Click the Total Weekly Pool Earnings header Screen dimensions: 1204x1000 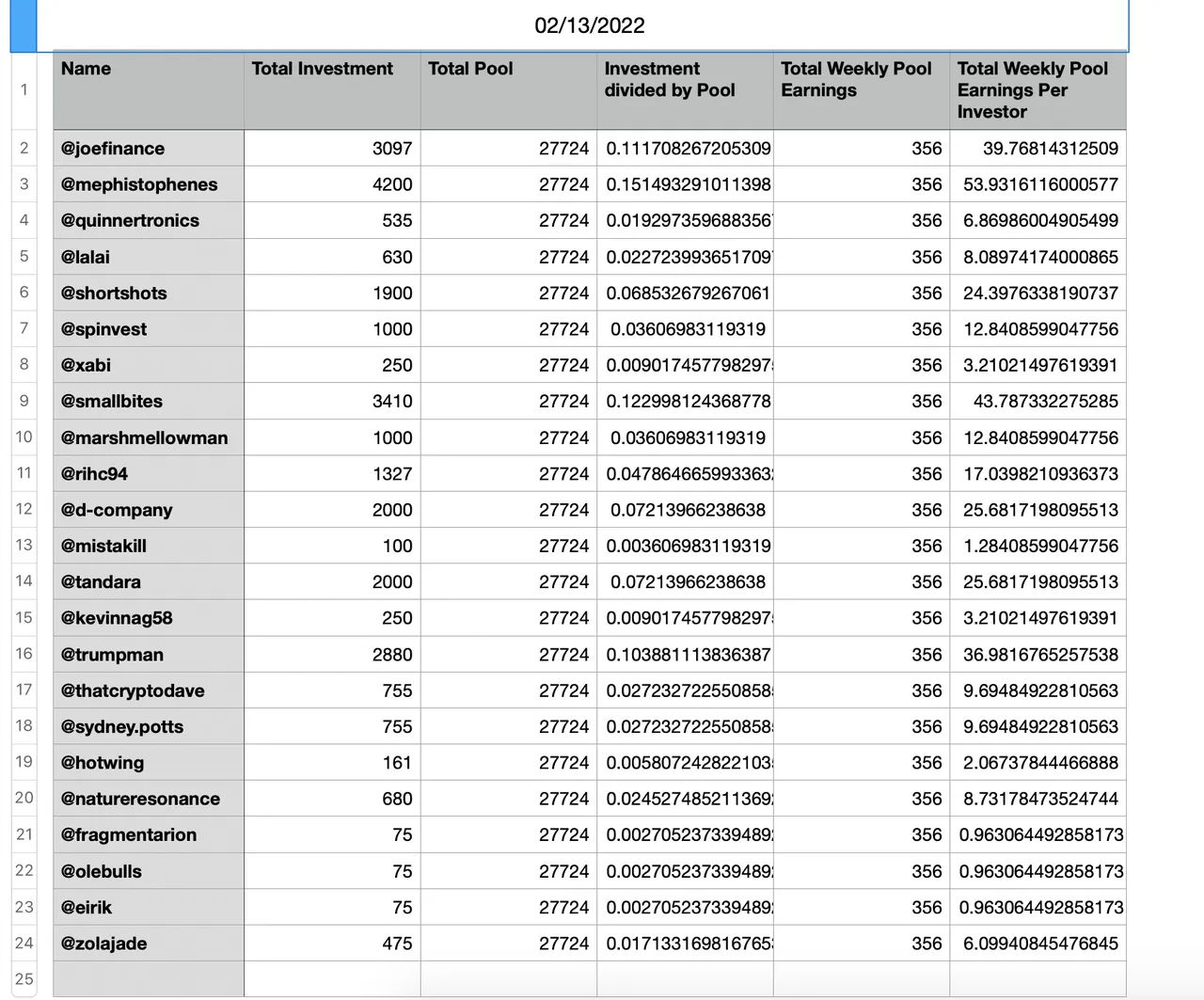pos(862,90)
